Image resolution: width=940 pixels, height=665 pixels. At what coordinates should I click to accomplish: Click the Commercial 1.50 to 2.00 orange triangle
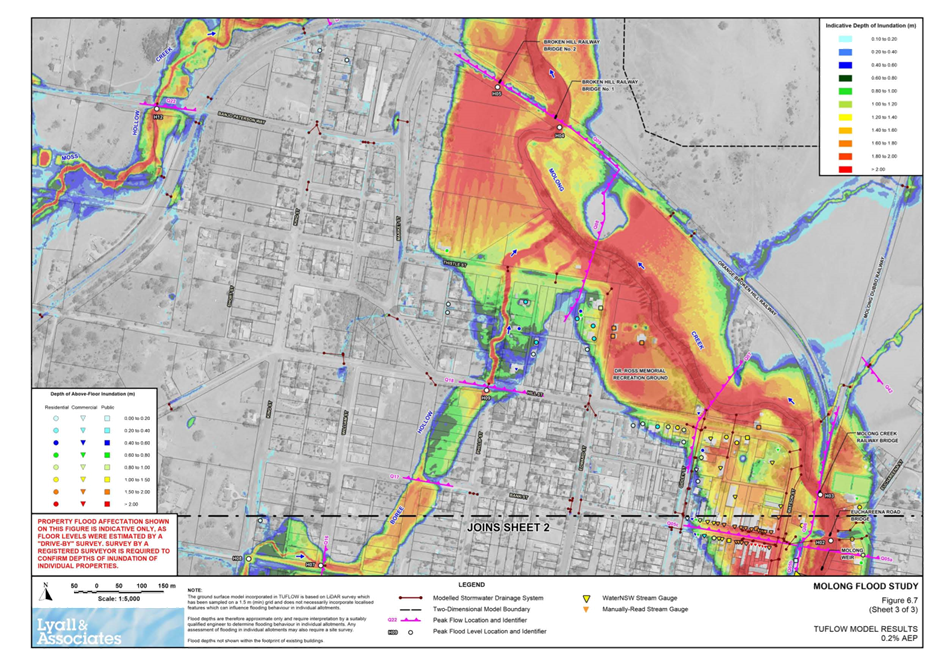tap(83, 492)
